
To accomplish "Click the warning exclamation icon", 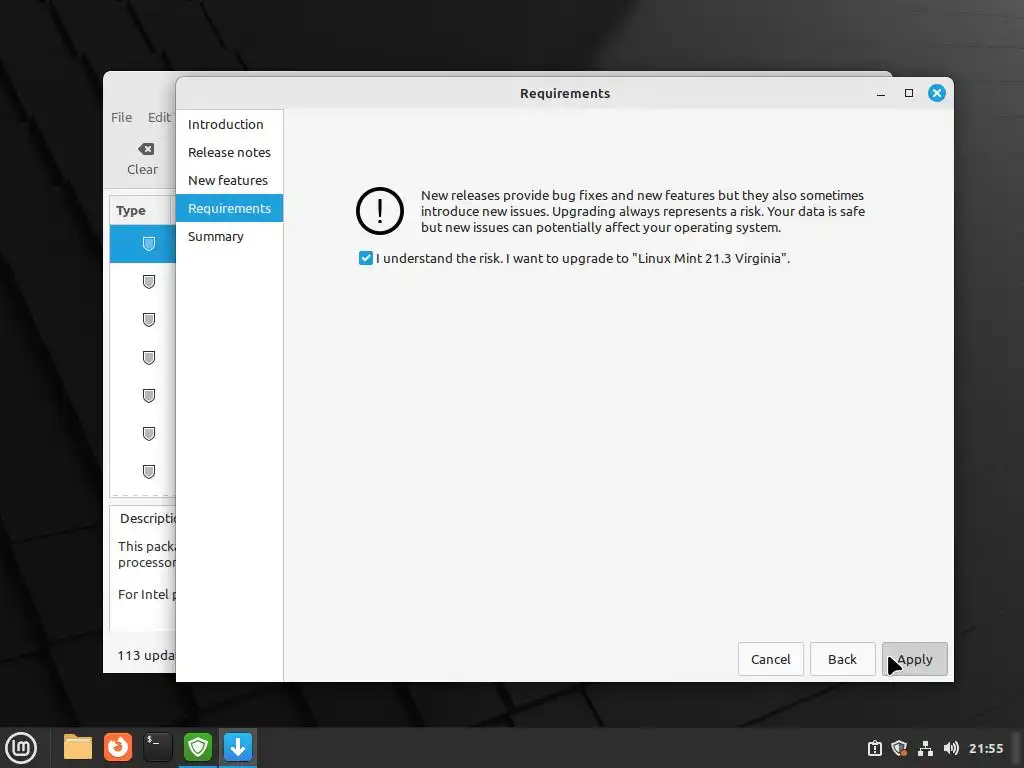I will pos(379,211).
